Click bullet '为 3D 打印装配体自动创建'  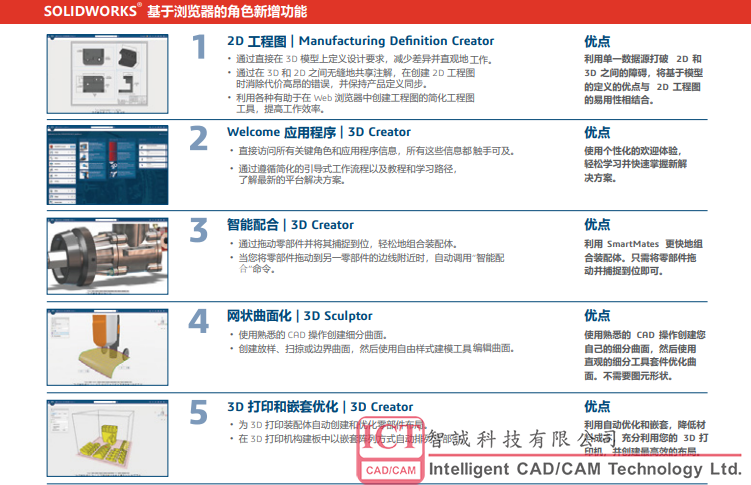331,425
